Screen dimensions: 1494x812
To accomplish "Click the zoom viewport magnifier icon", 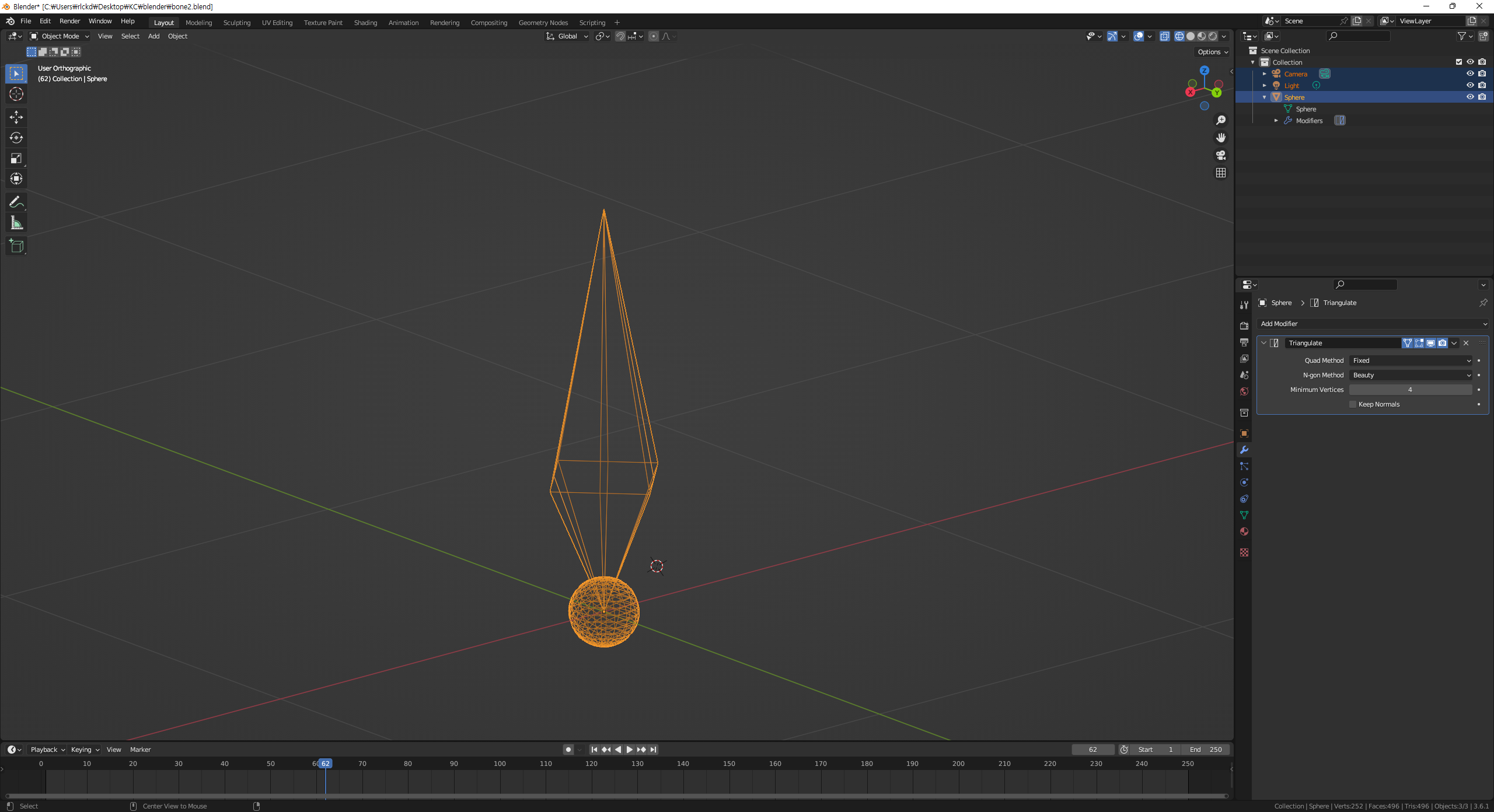I will (x=1220, y=120).
